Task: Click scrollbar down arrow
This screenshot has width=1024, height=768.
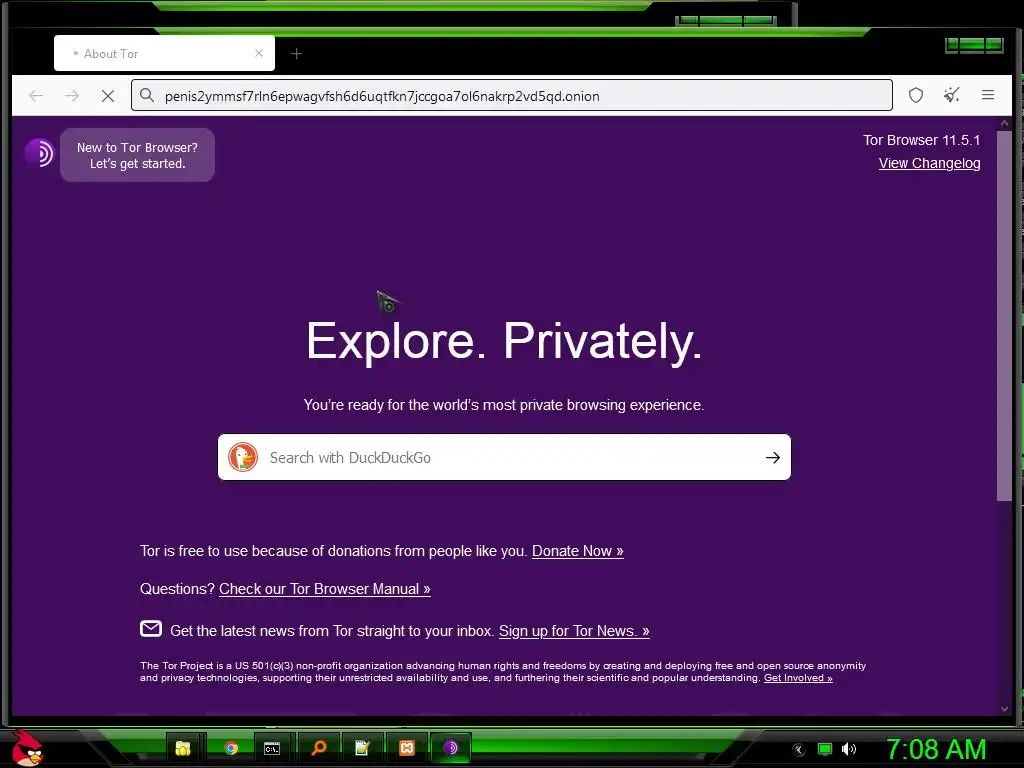Action: tap(1004, 709)
